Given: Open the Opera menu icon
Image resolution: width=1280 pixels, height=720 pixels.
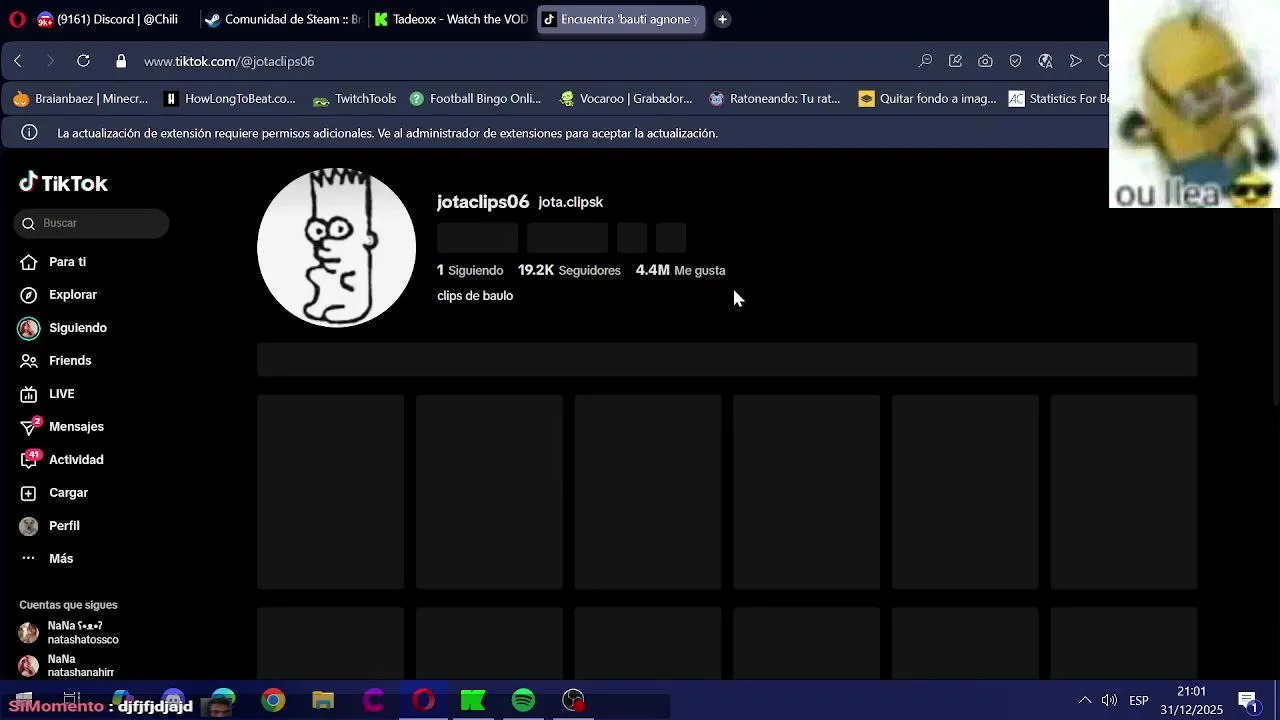Looking at the screenshot, I should click(x=17, y=19).
